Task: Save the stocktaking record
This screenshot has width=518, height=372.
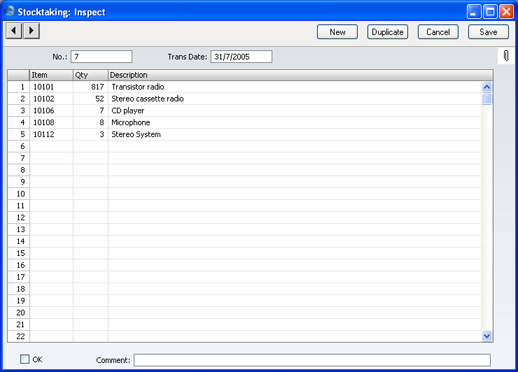Action: (x=488, y=32)
